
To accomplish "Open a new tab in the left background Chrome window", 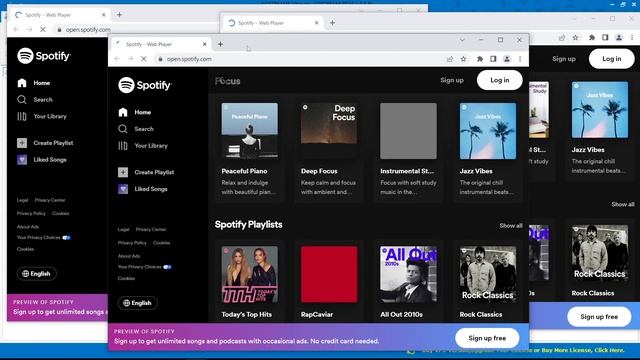I will [120, 15].
